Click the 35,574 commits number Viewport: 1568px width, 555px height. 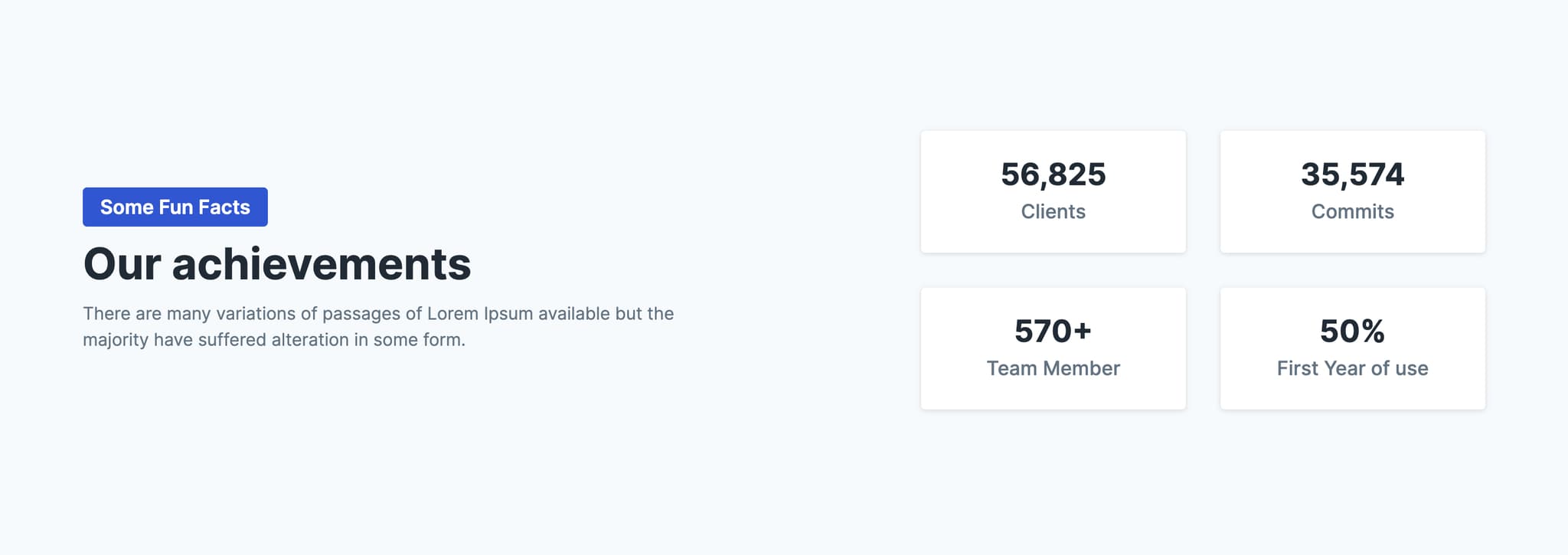coord(1352,175)
